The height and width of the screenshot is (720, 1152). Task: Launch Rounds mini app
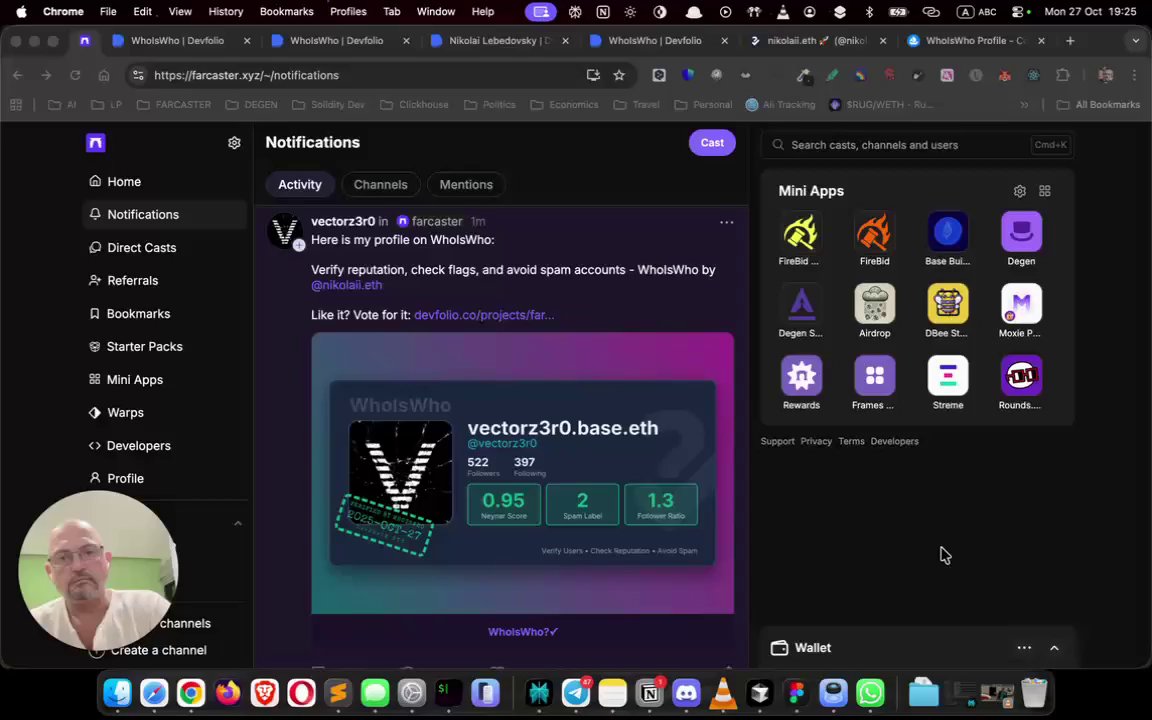point(1021,383)
